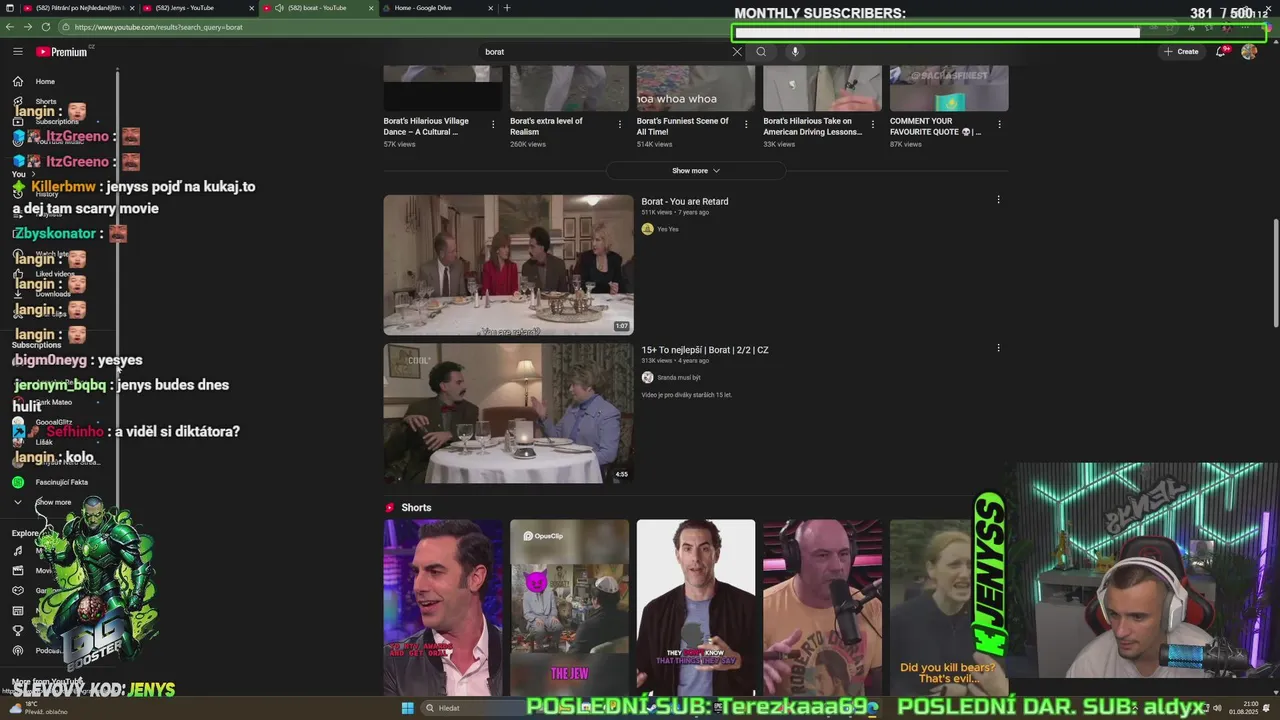Expand sidebar subscriptions with Show more
The height and width of the screenshot is (720, 1280).
[54, 502]
